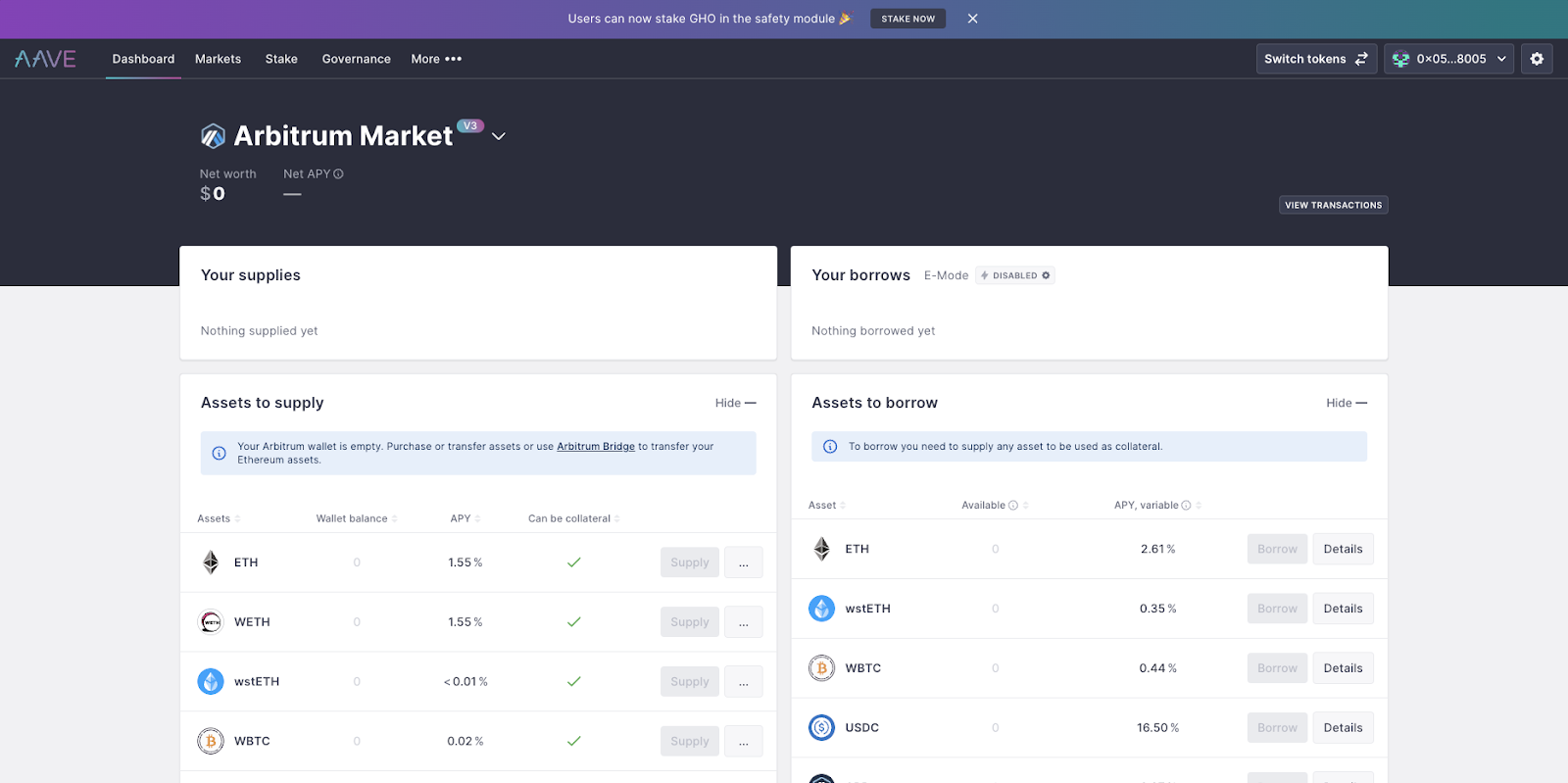Image resolution: width=1568 pixels, height=783 pixels.
Task: Sort supply list by Assets column
Action: pos(219,519)
